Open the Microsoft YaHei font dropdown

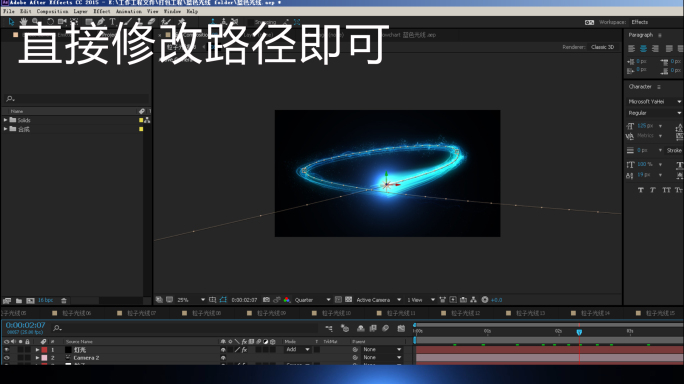point(654,101)
